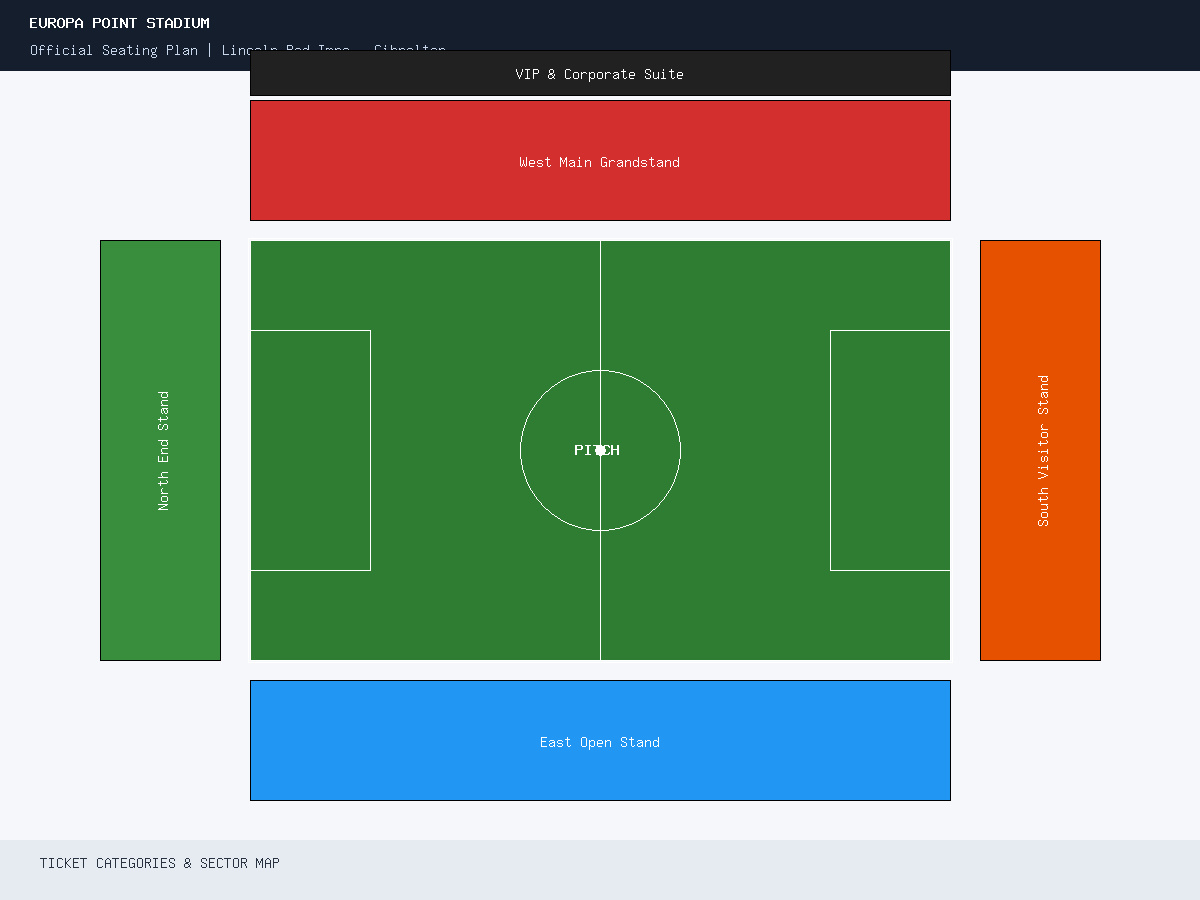Image resolution: width=1200 pixels, height=900 pixels.
Task: Click the center spot dot on the pitch
Action: [600, 450]
